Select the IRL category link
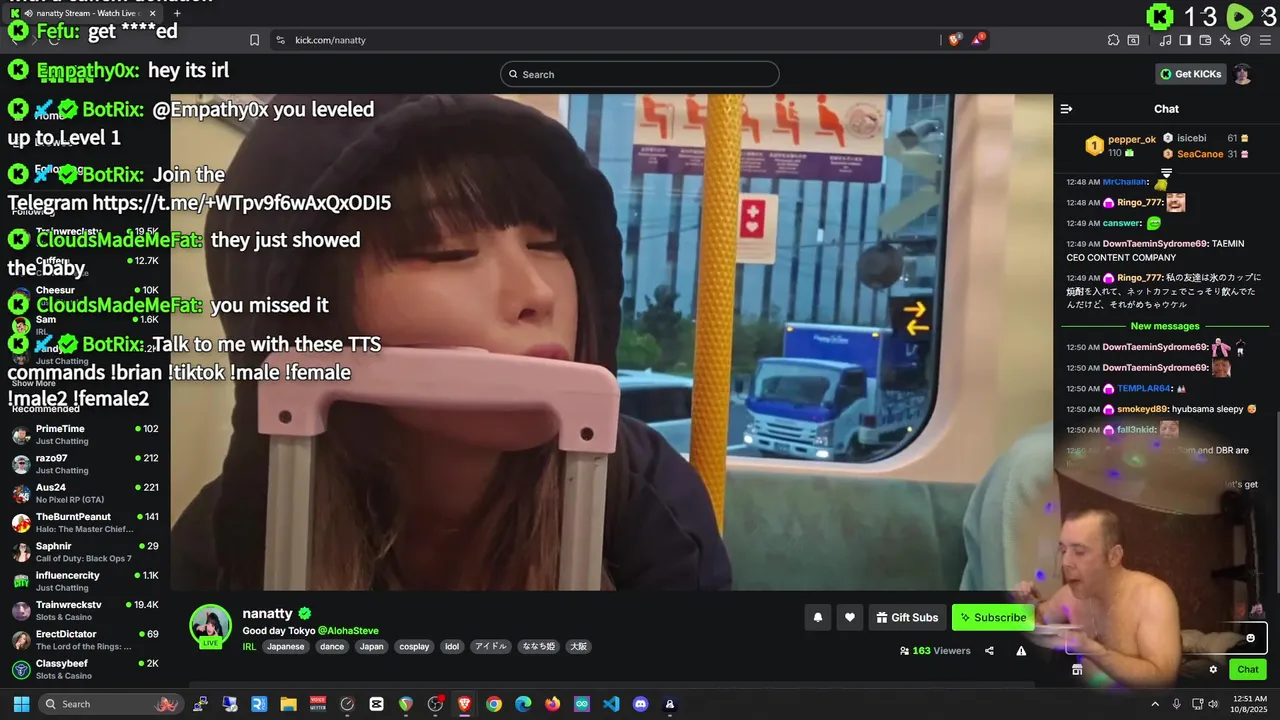The image size is (1280, 720). 249,647
